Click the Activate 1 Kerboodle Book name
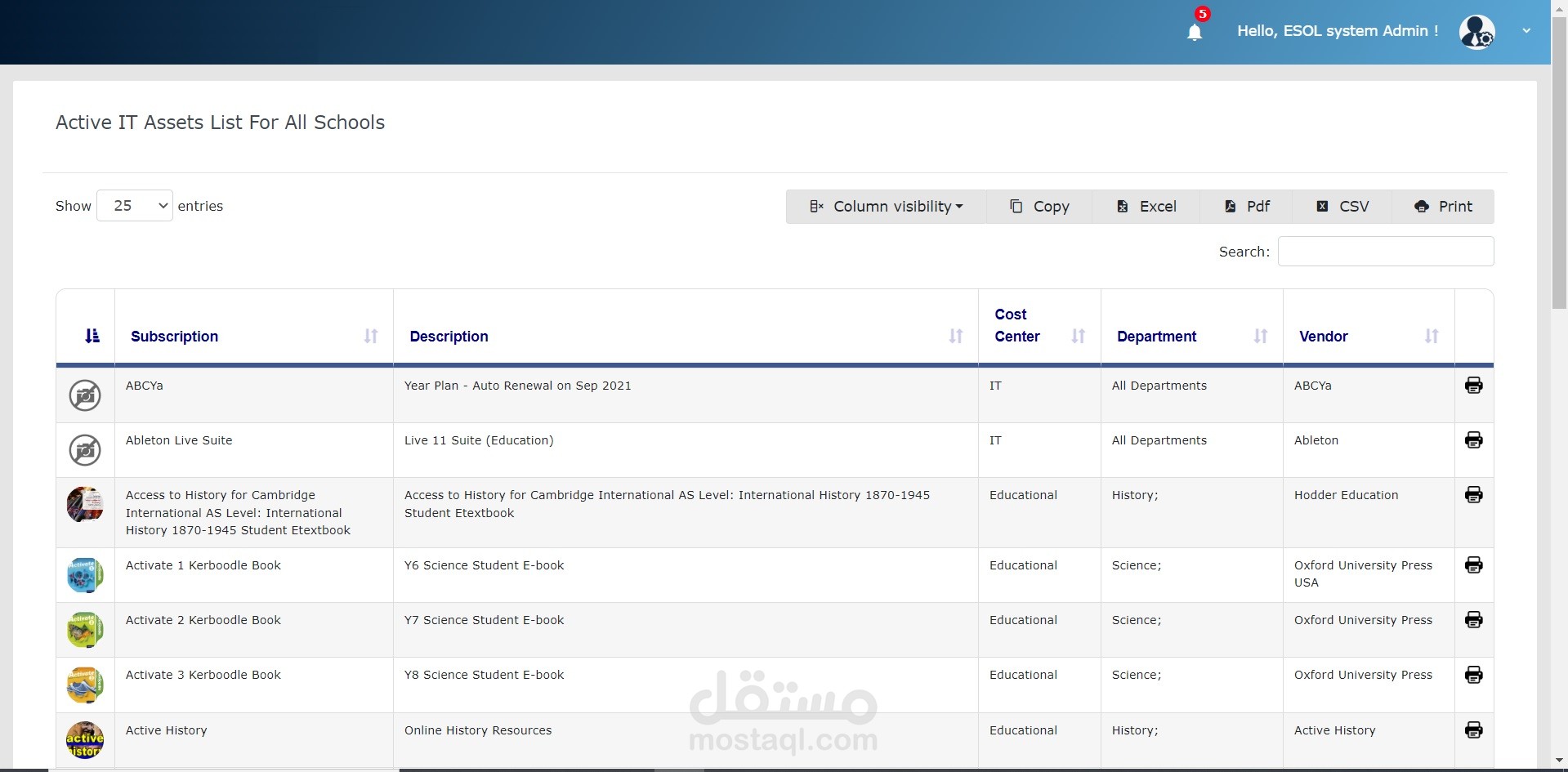Image resolution: width=1568 pixels, height=772 pixels. point(203,565)
